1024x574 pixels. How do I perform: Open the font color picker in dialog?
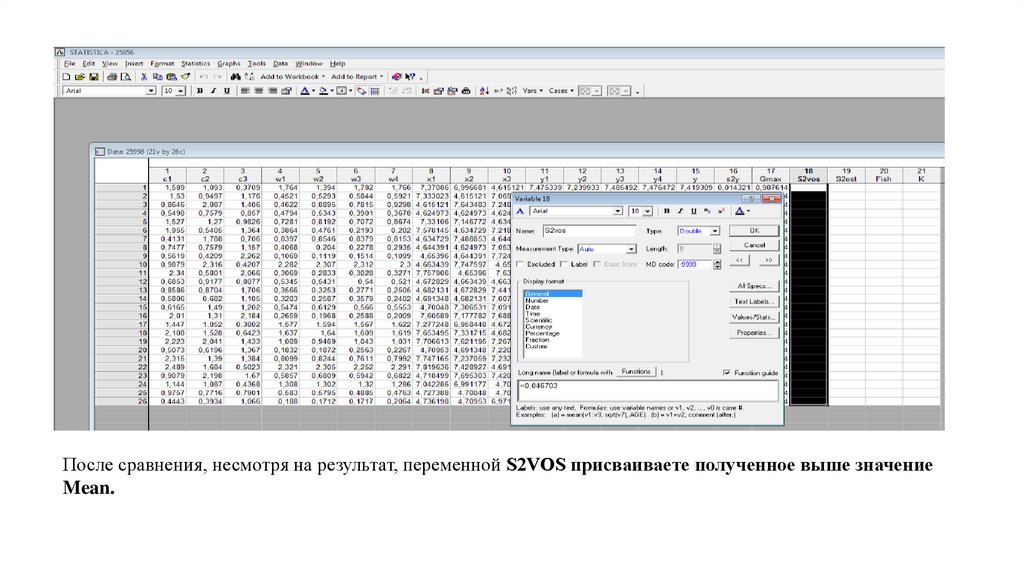[x=742, y=212]
